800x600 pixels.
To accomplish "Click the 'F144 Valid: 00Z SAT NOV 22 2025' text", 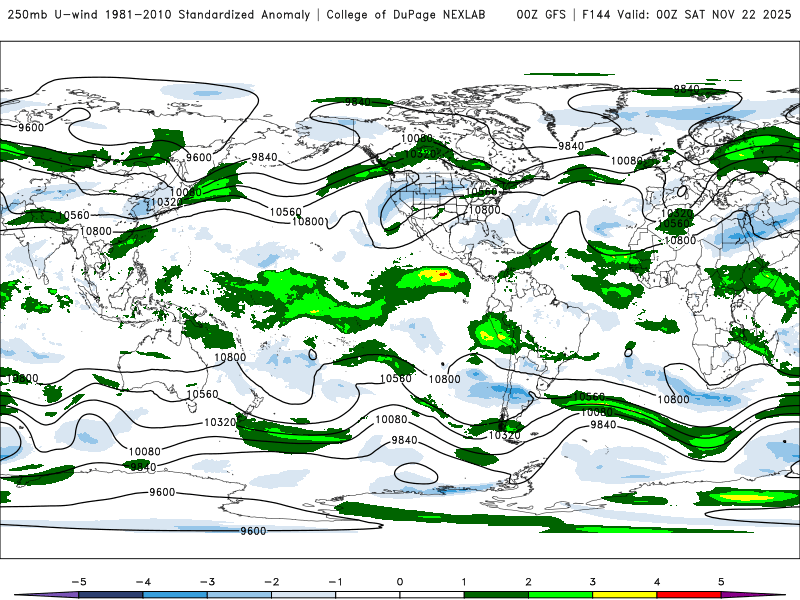I will click(687, 14).
